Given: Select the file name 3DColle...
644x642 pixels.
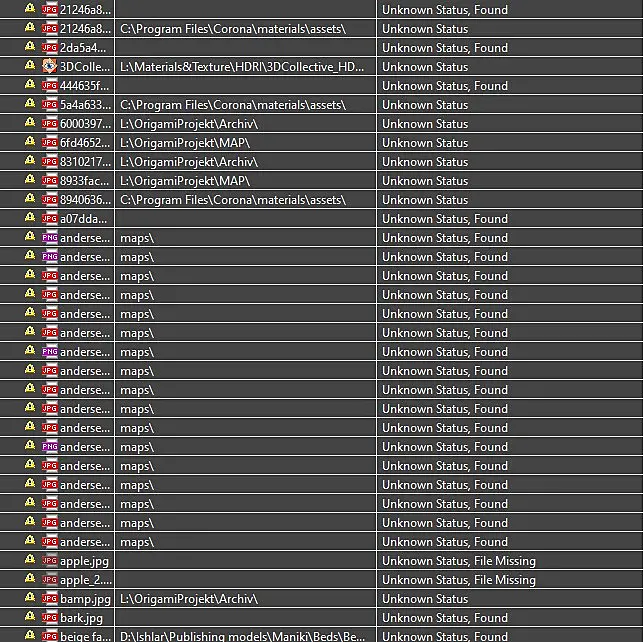Looking at the screenshot, I should click(85, 67).
